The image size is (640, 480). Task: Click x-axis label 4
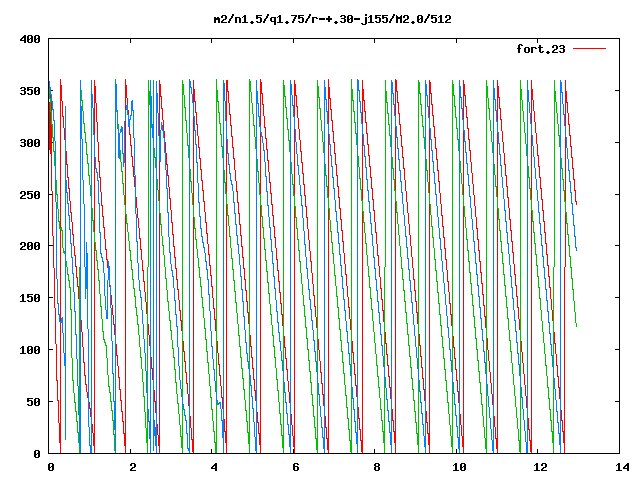coord(214,467)
